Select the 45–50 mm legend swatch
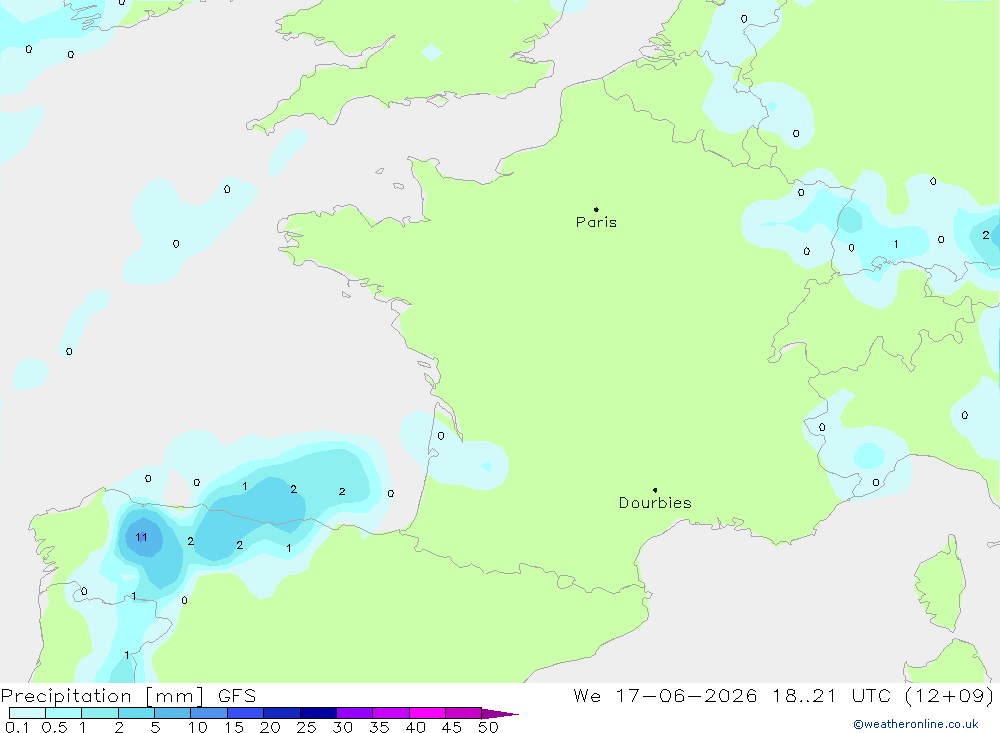Viewport: 1000px width, 733px height. tap(464, 713)
